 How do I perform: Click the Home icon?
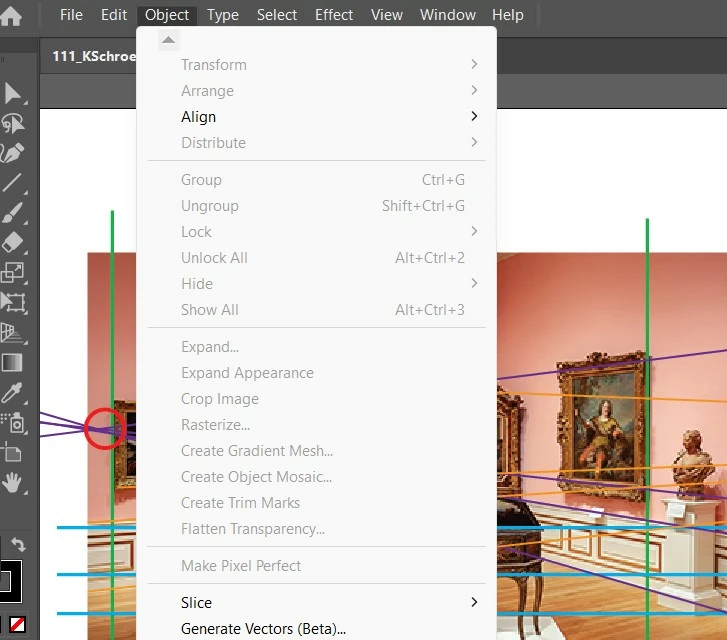click(11, 15)
